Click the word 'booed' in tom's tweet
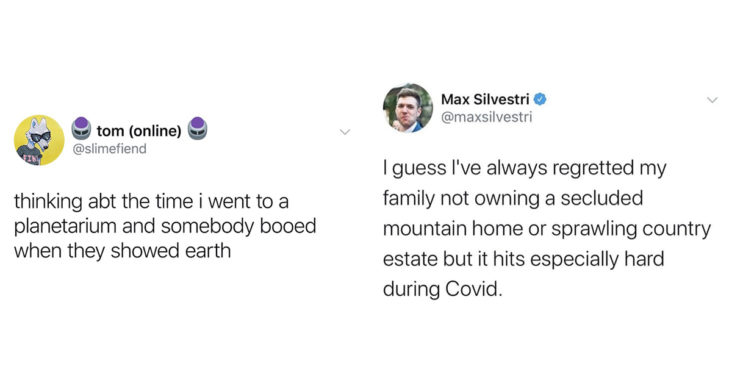The image size is (732, 383). point(288,226)
